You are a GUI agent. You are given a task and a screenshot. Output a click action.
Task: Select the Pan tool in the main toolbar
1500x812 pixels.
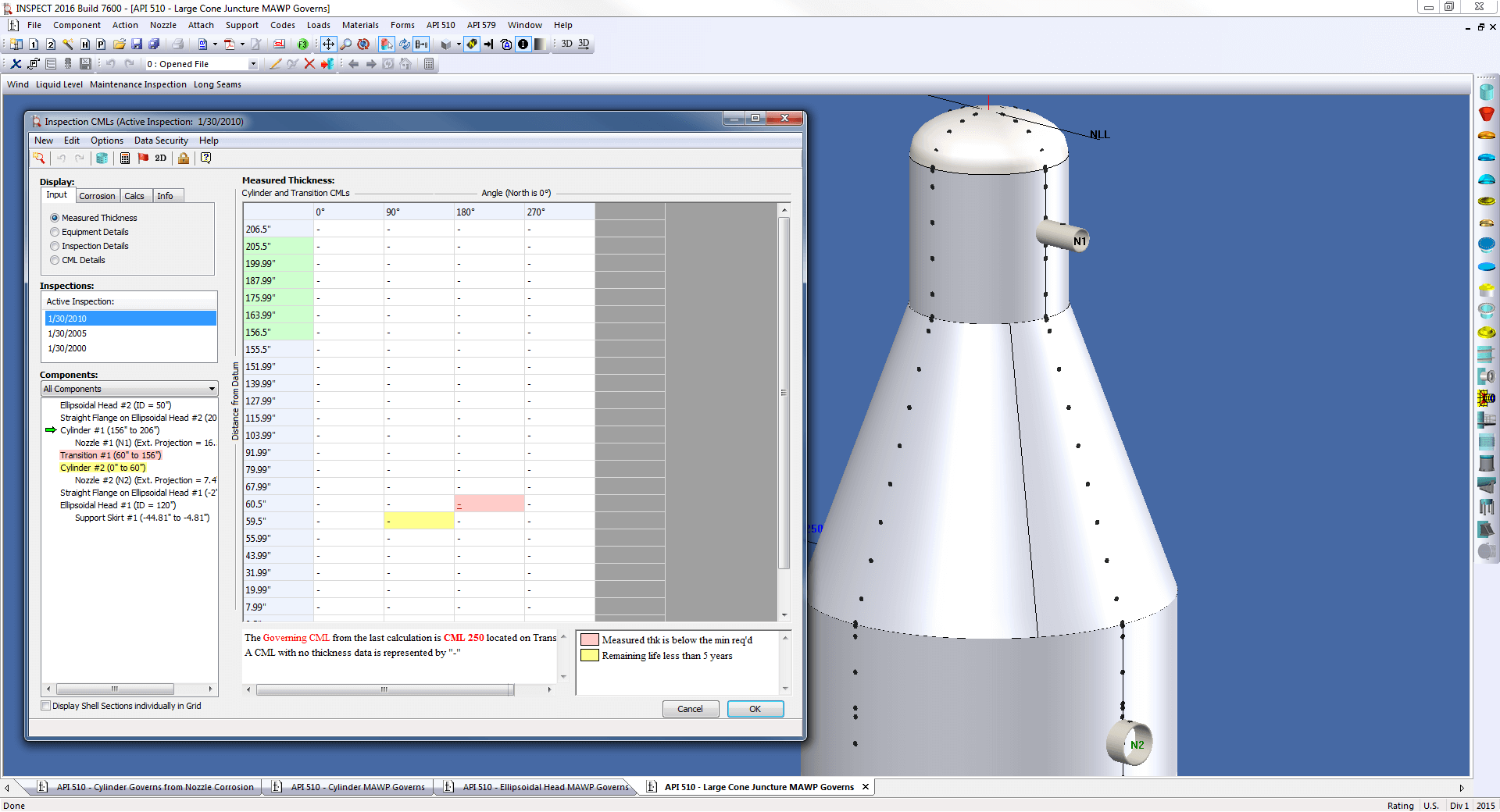click(x=329, y=45)
